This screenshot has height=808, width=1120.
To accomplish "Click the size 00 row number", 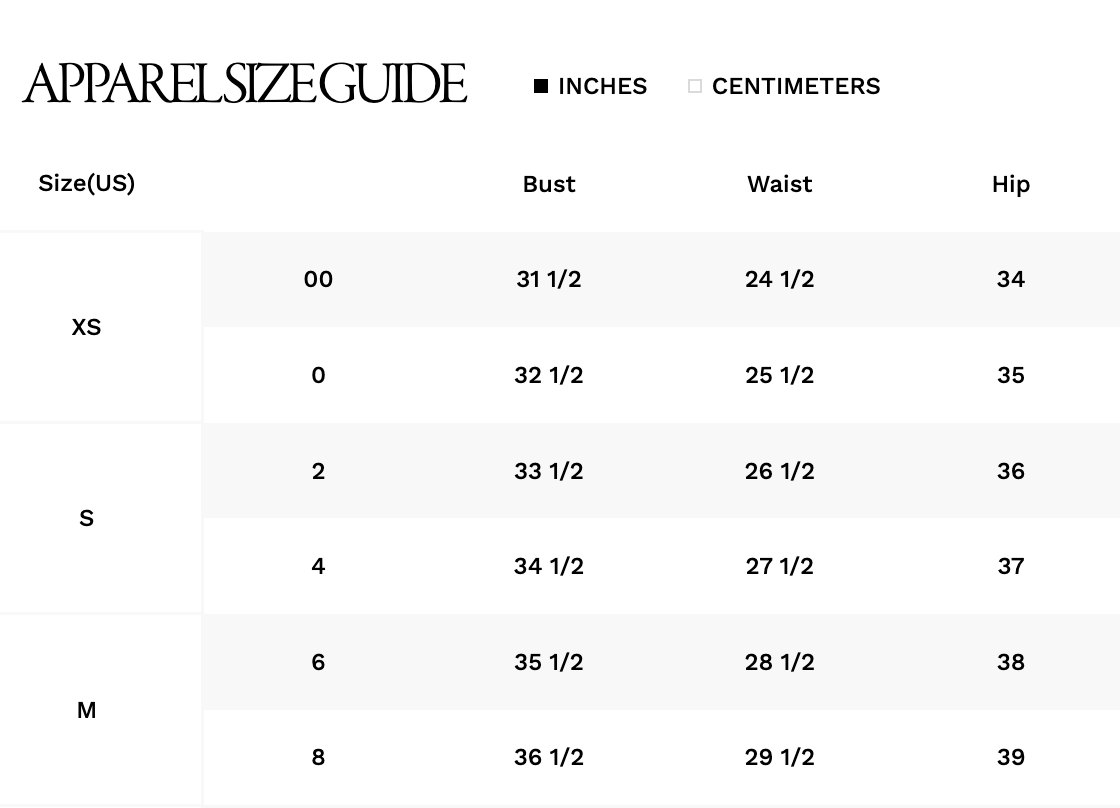I will click(318, 279).
